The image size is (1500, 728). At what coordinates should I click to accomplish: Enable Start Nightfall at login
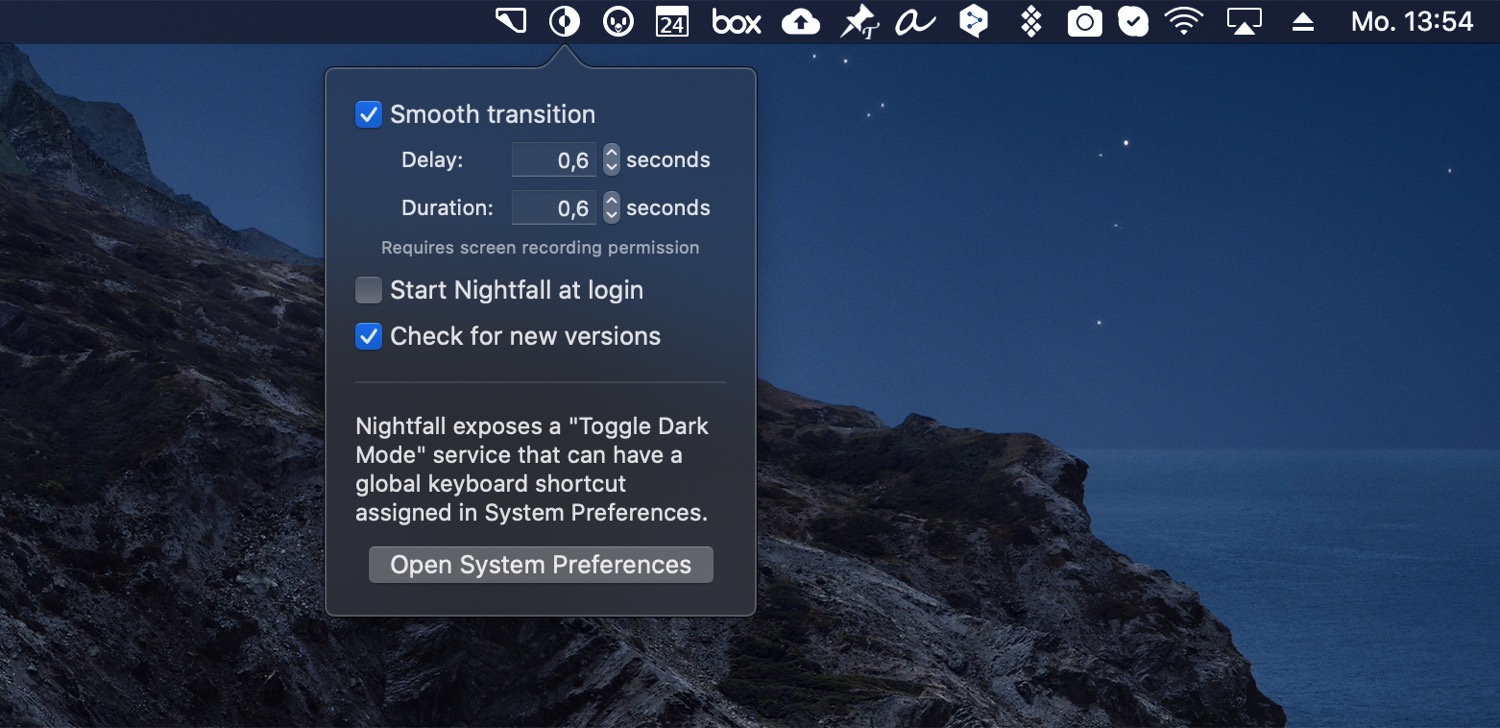pyautogui.click(x=369, y=291)
